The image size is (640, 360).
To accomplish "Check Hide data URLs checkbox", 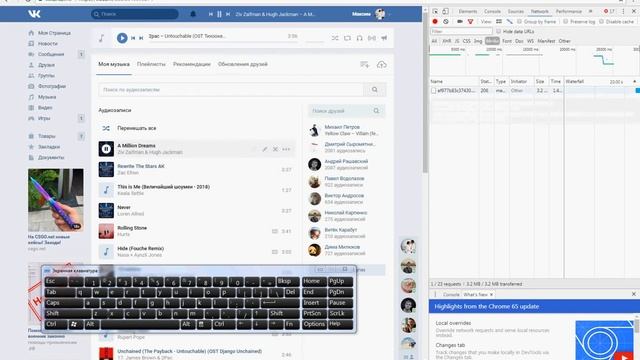I will coord(498,31).
